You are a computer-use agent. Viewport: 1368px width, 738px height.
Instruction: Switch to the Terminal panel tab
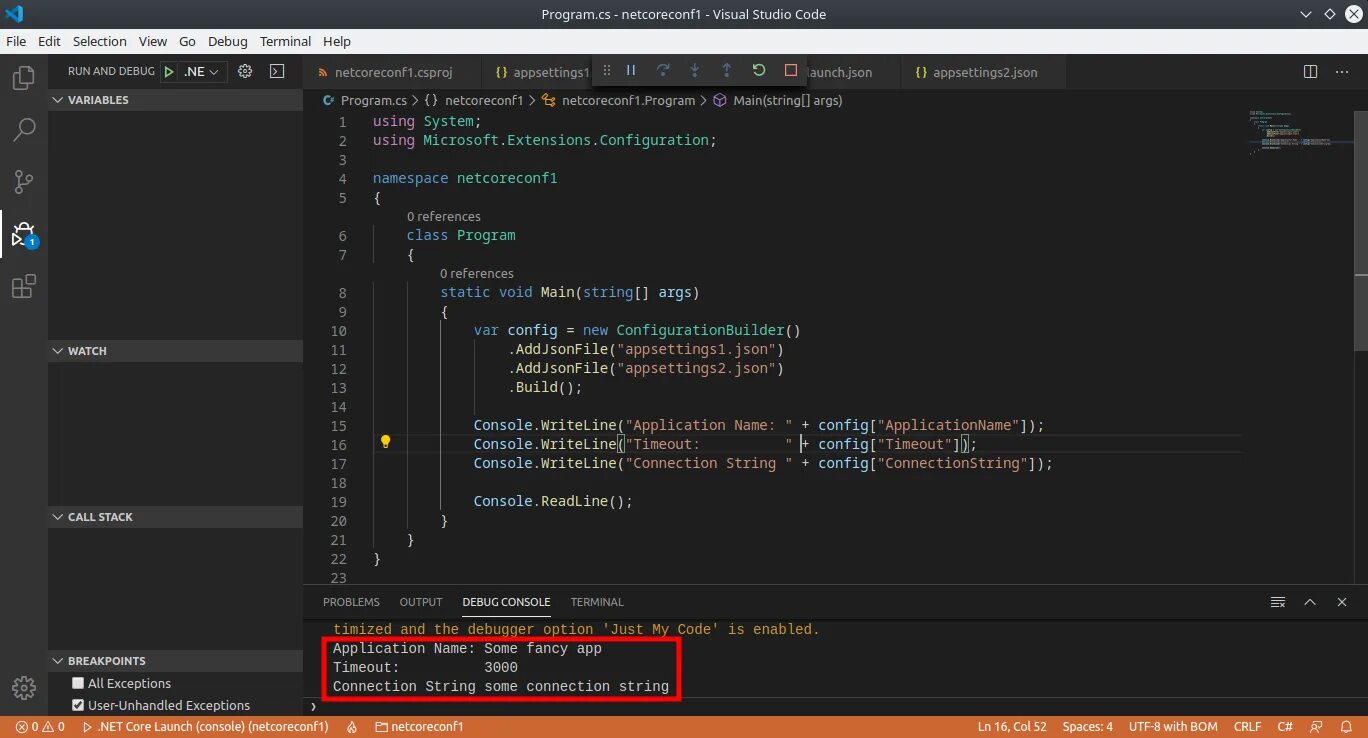(x=597, y=602)
